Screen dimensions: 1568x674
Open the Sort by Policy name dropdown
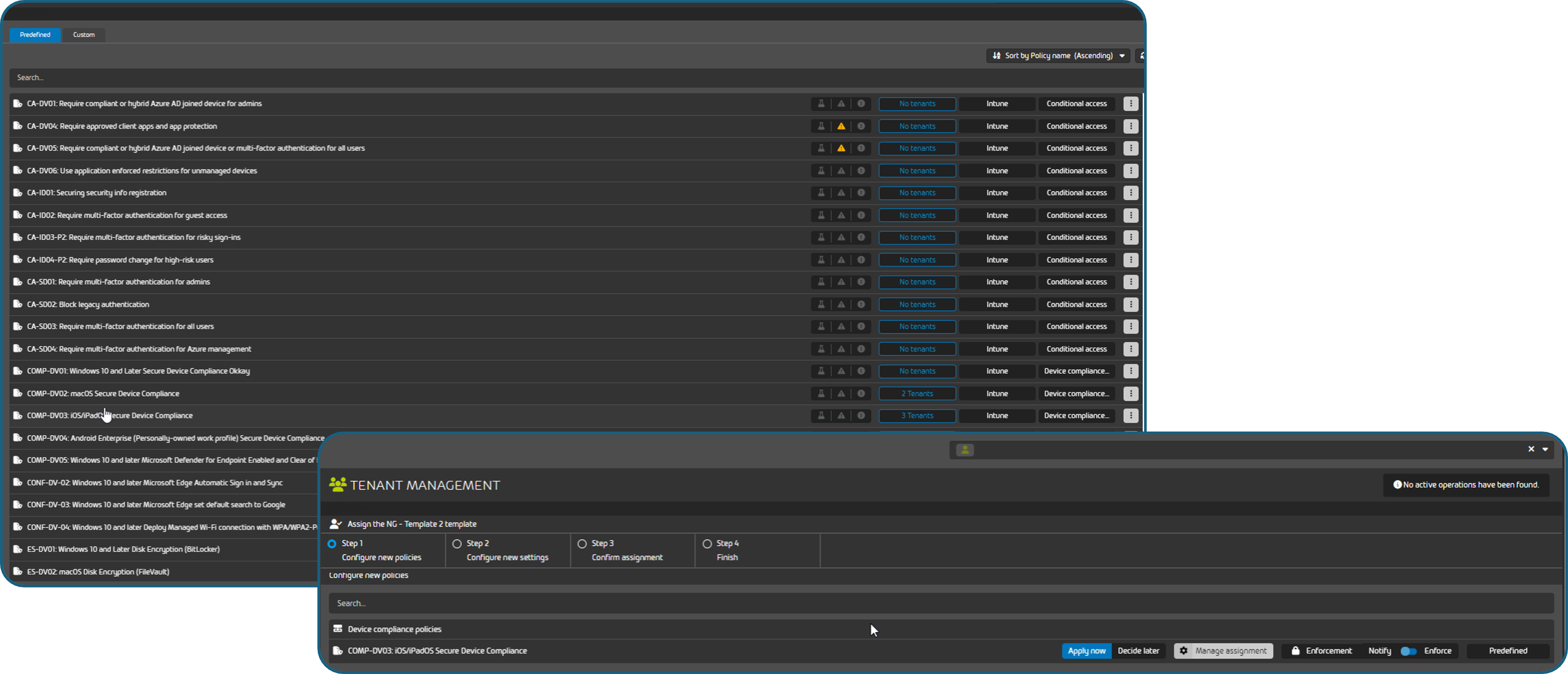(x=1057, y=55)
